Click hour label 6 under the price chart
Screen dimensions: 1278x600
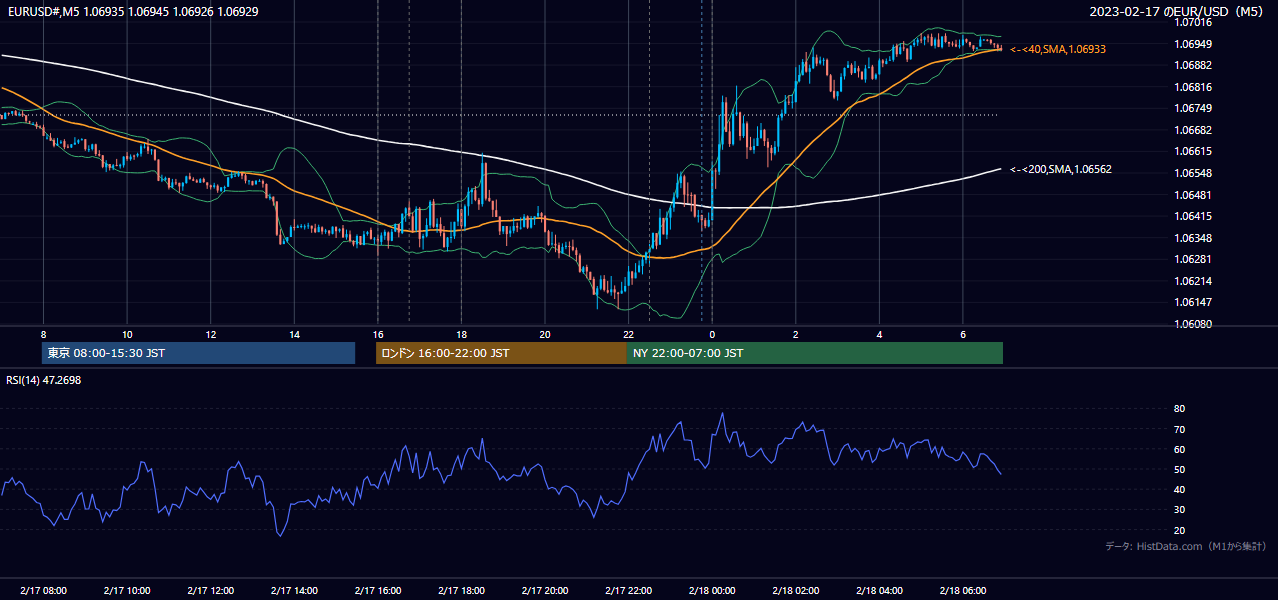pyautogui.click(x=962, y=334)
